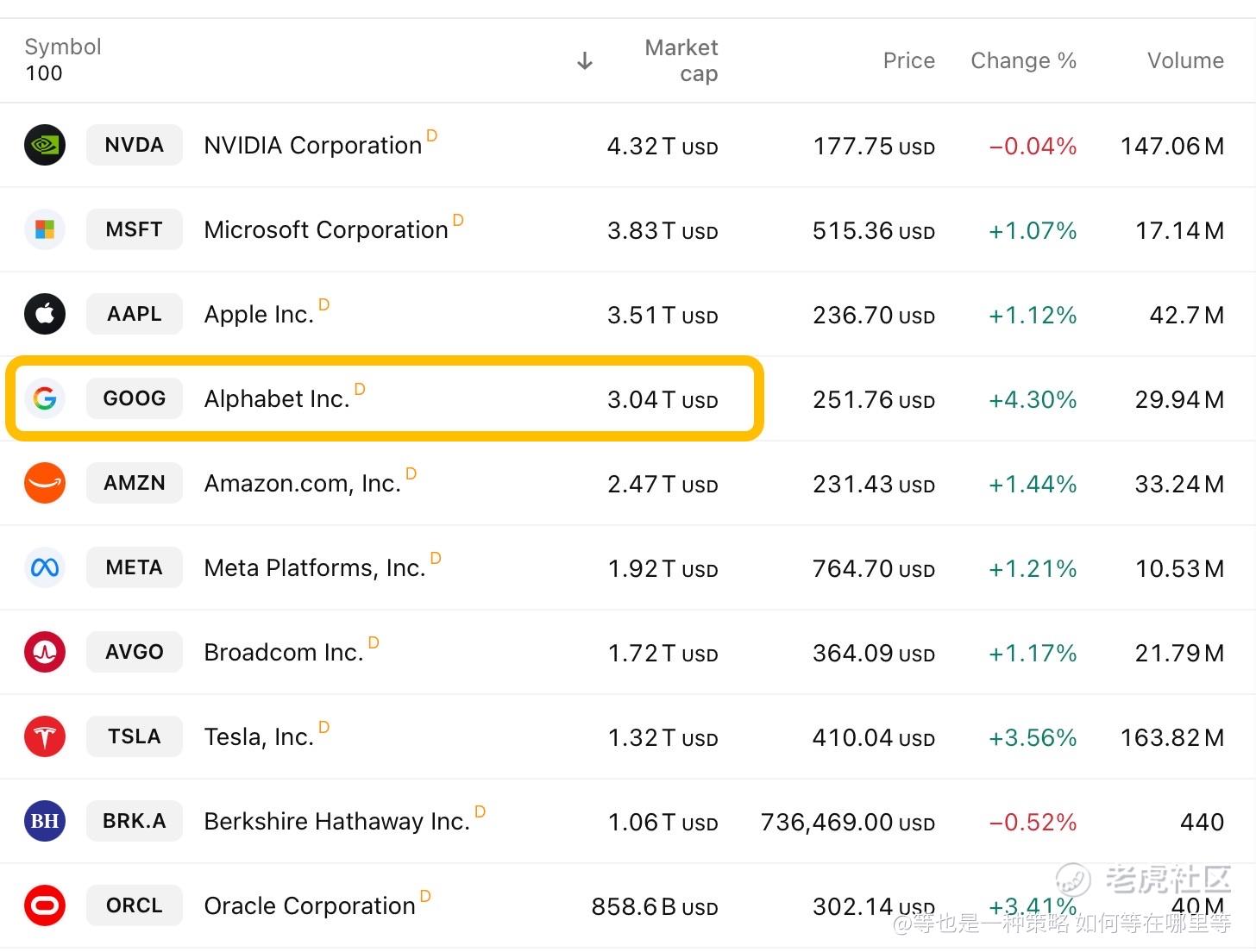Click the +3.56% change value
The width and height of the screenshot is (1256, 952).
pos(1033,738)
